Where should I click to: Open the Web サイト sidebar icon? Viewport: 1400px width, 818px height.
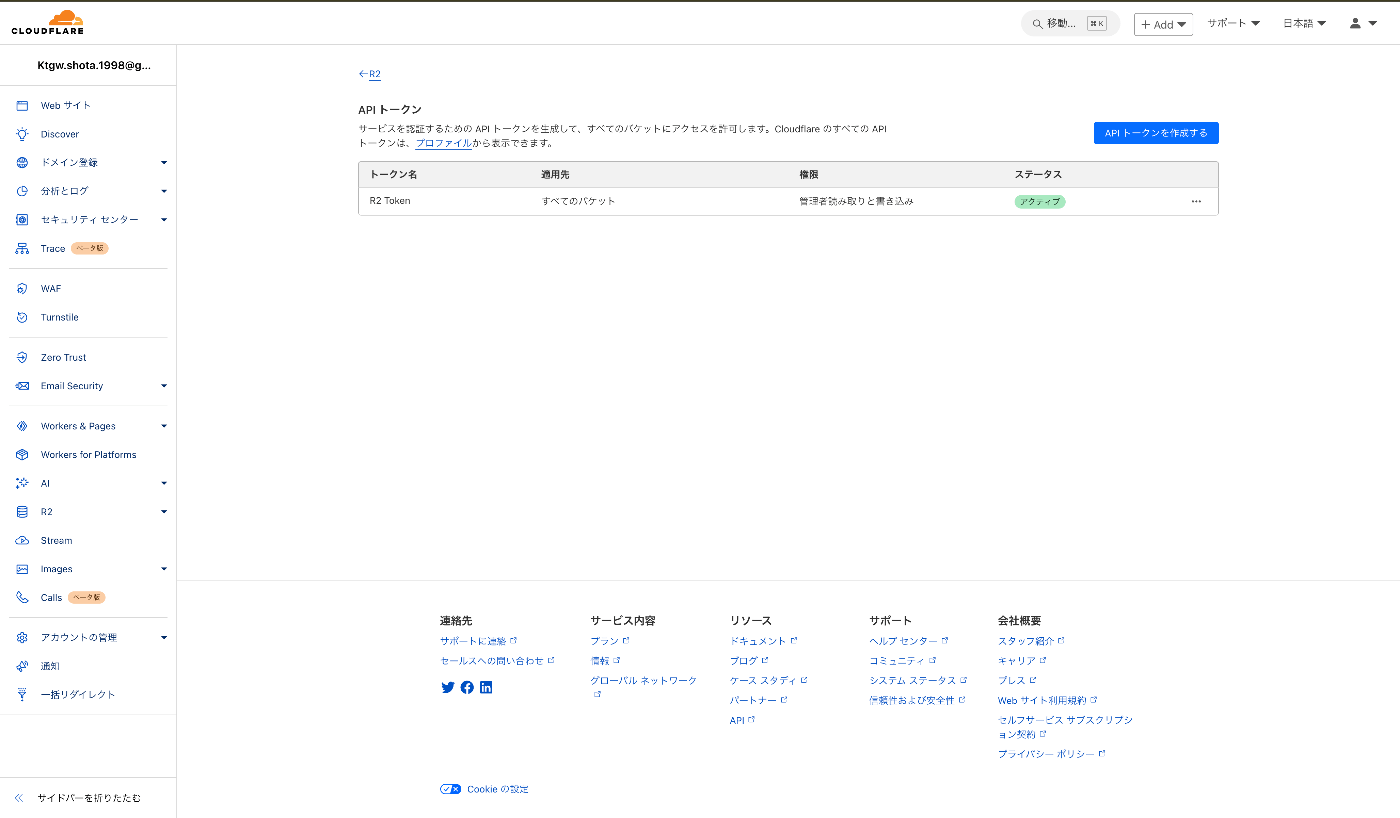point(22,105)
